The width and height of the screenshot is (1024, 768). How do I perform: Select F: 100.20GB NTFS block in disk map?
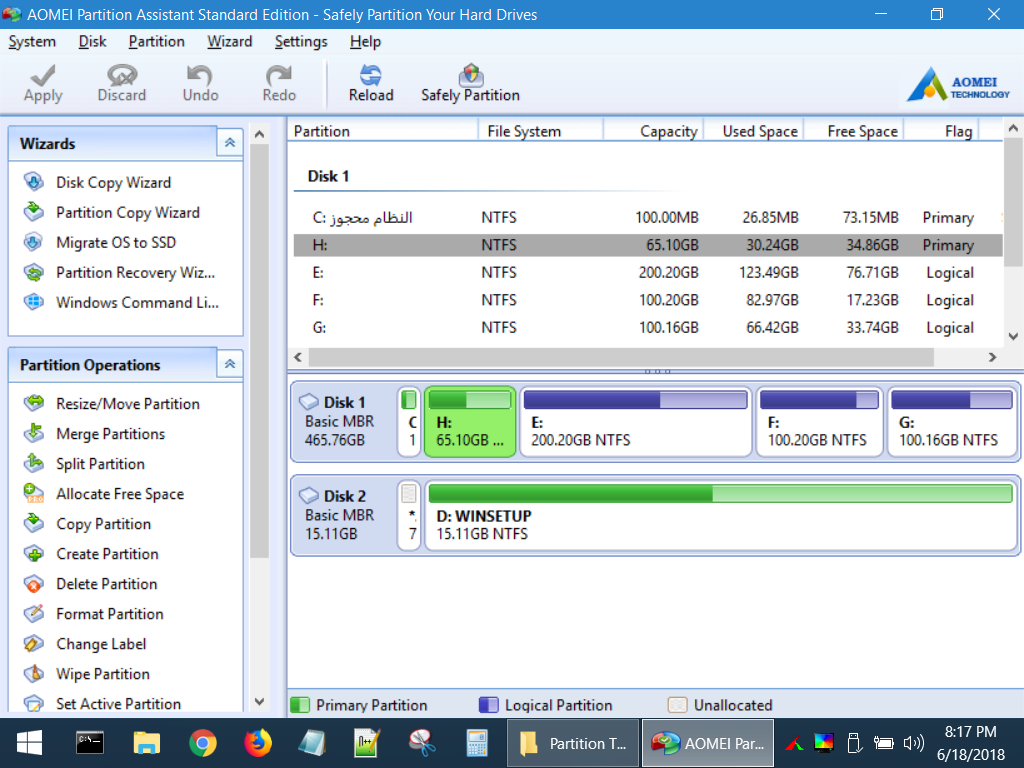pos(820,421)
